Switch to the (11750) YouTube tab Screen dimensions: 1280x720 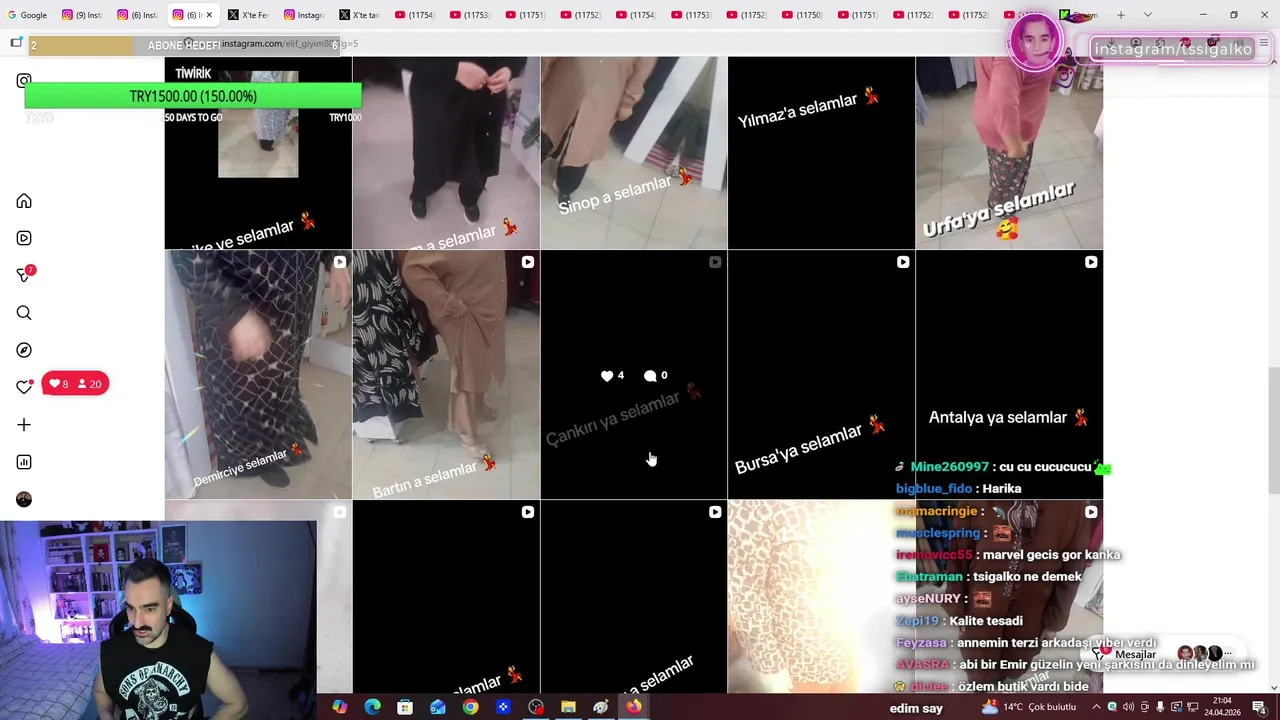click(x=802, y=15)
